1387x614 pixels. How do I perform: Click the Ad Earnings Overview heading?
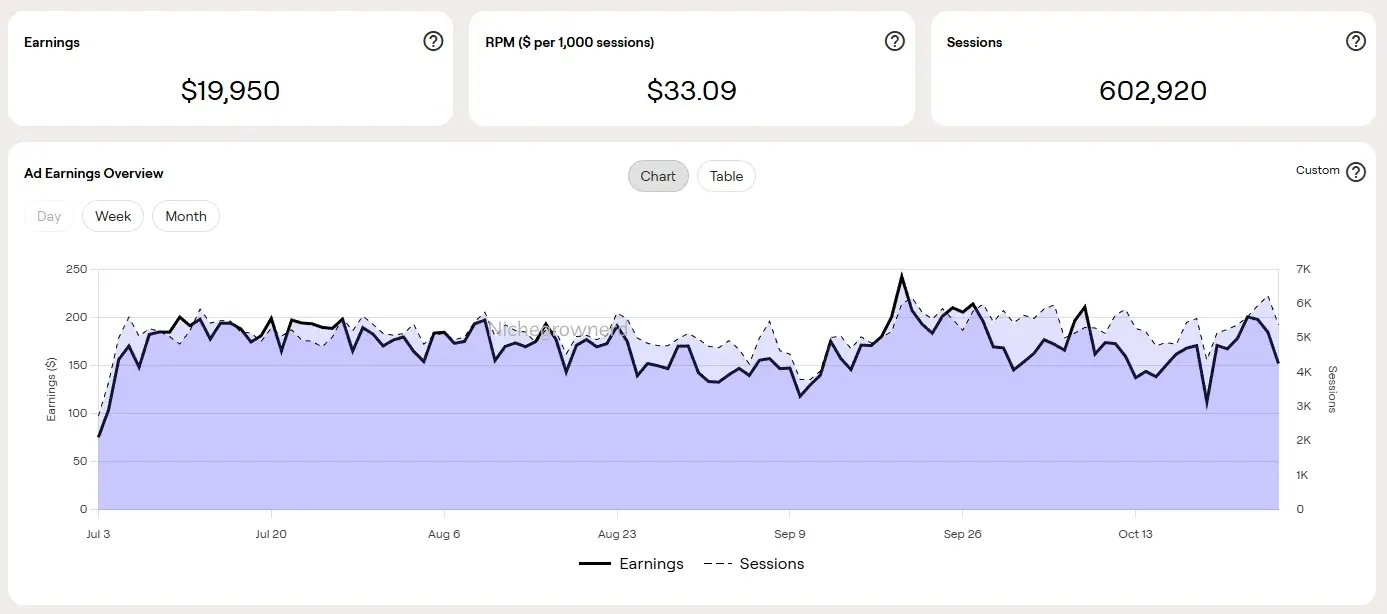pyautogui.click(x=94, y=173)
